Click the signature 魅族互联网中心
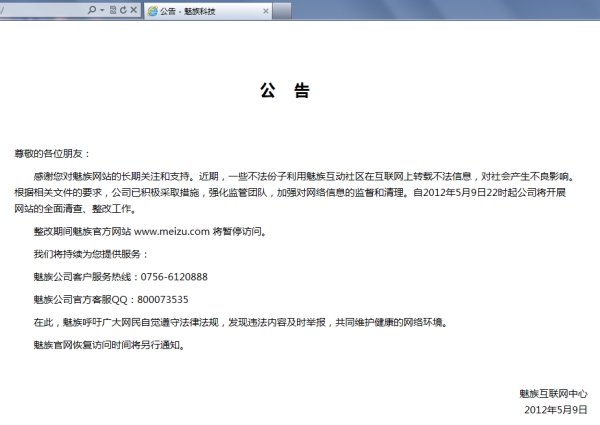The height and width of the screenshot is (425, 600). click(553, 393)
